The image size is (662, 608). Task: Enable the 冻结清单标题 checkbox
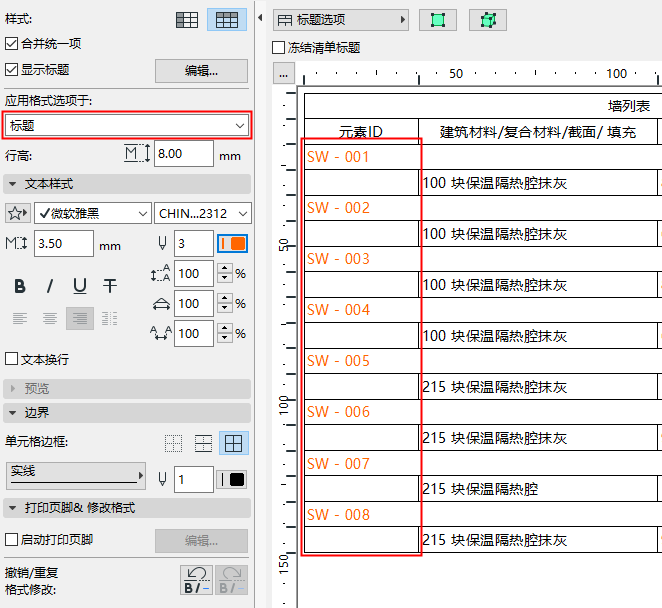[x=279, y=47]
